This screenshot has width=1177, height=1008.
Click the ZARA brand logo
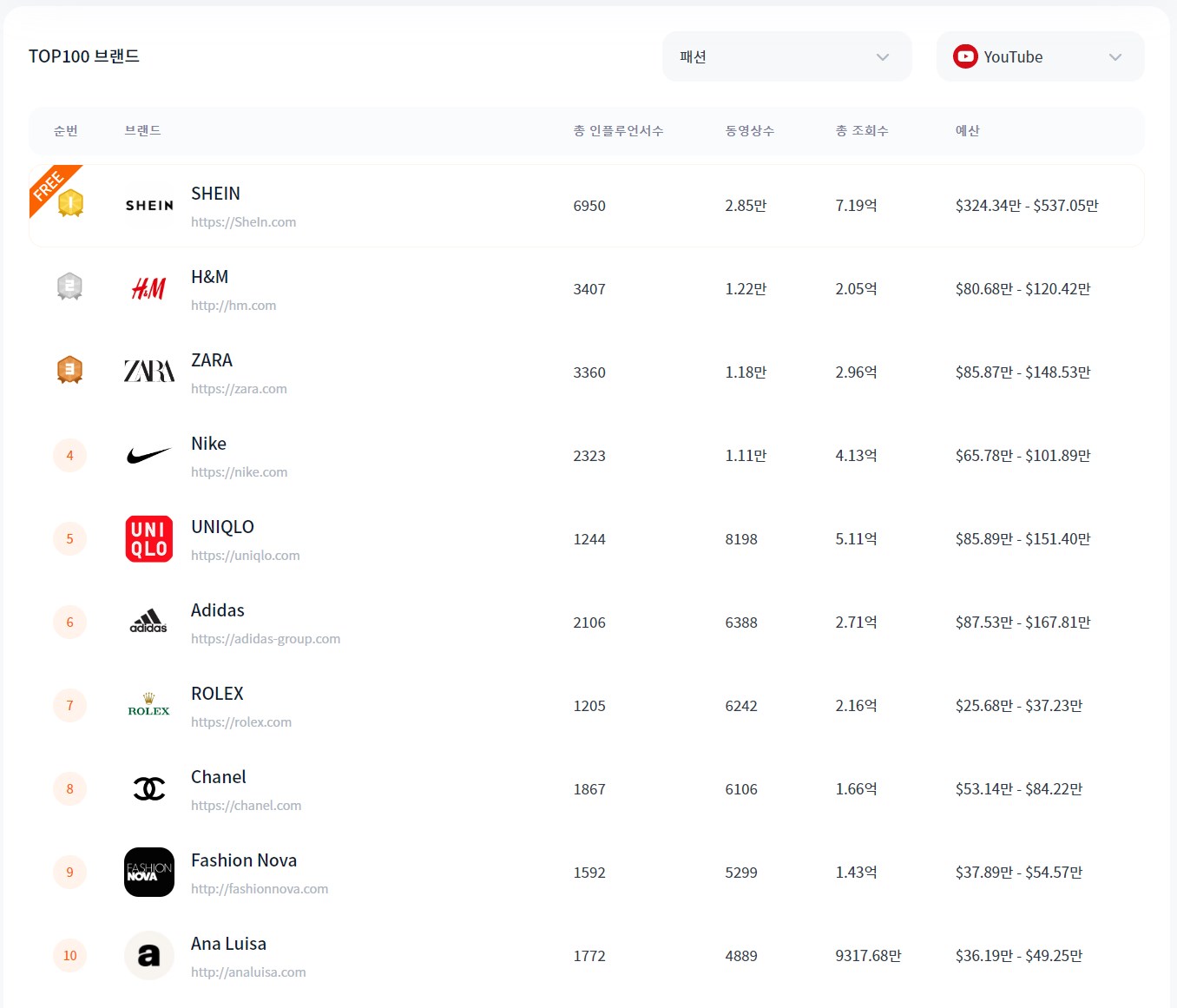149,372
